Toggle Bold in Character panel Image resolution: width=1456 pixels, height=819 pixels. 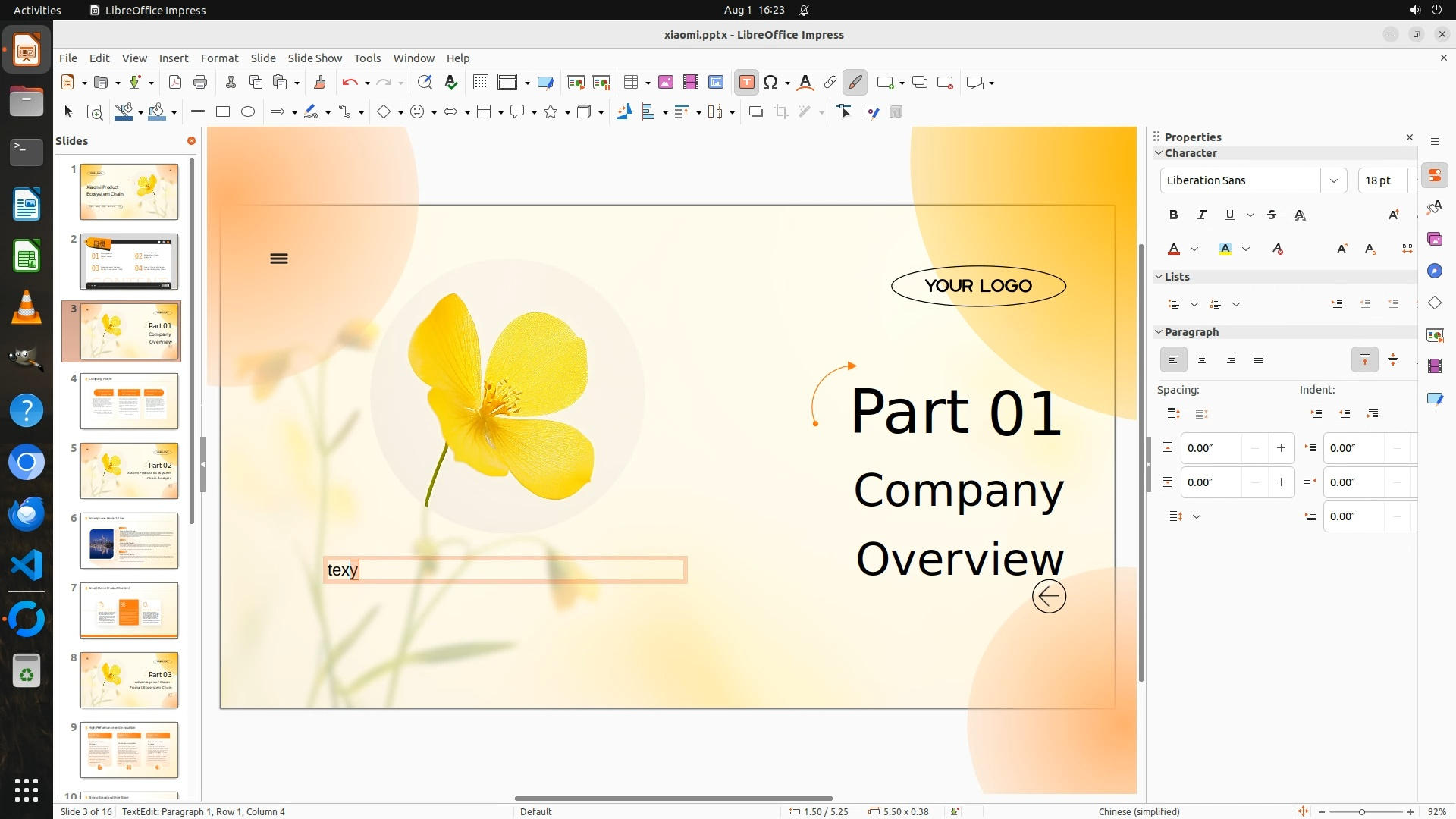1174,215
